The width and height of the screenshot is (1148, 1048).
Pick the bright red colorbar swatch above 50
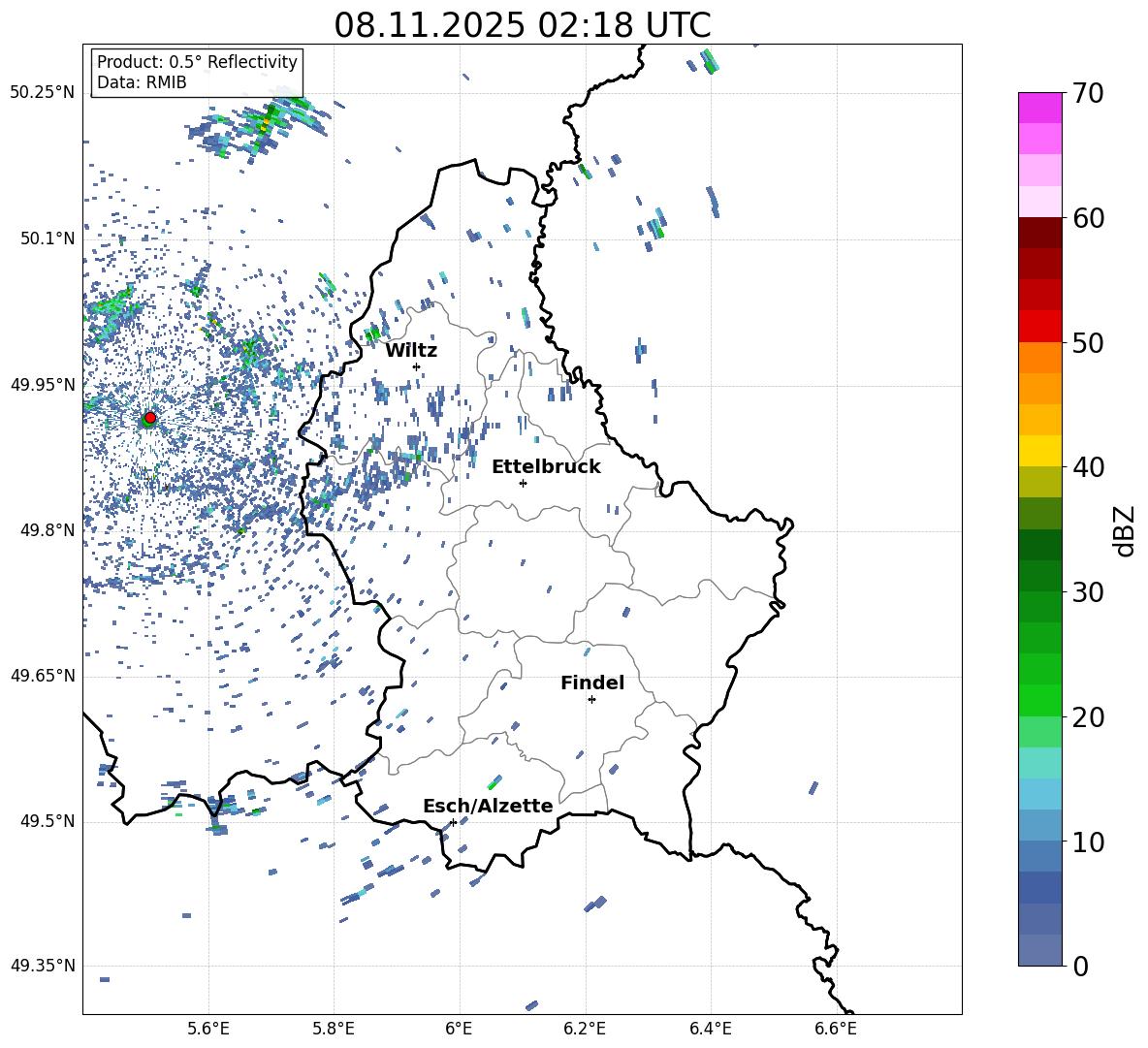click(x=1040, y=326)
